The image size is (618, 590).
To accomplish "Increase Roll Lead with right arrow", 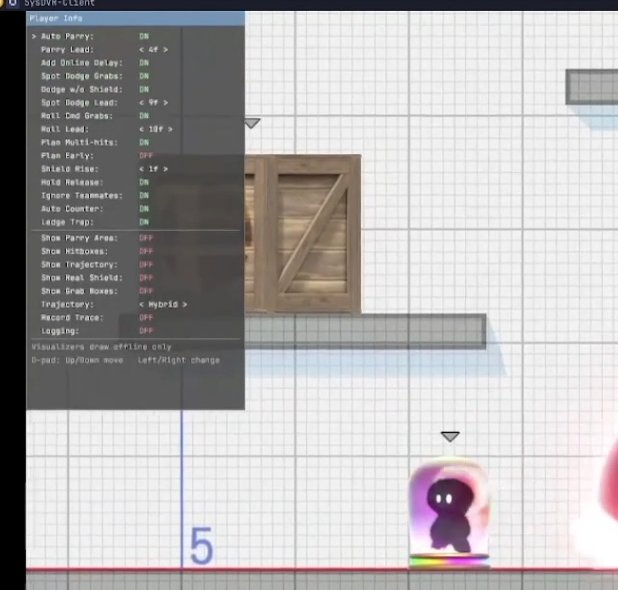I will pyautogui.click(x=170, y=129).
